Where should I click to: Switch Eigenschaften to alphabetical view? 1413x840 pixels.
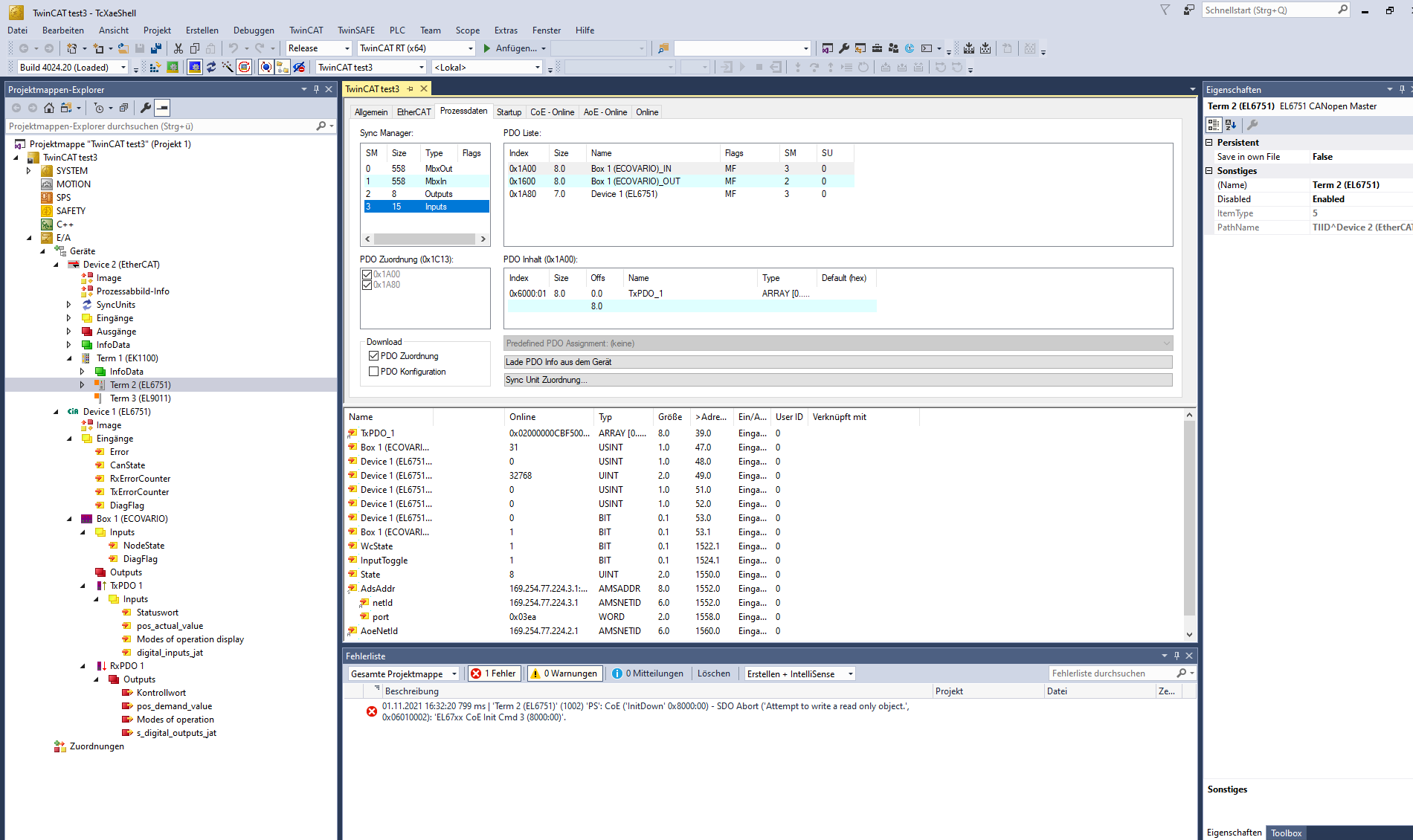tap(1230, 125)
